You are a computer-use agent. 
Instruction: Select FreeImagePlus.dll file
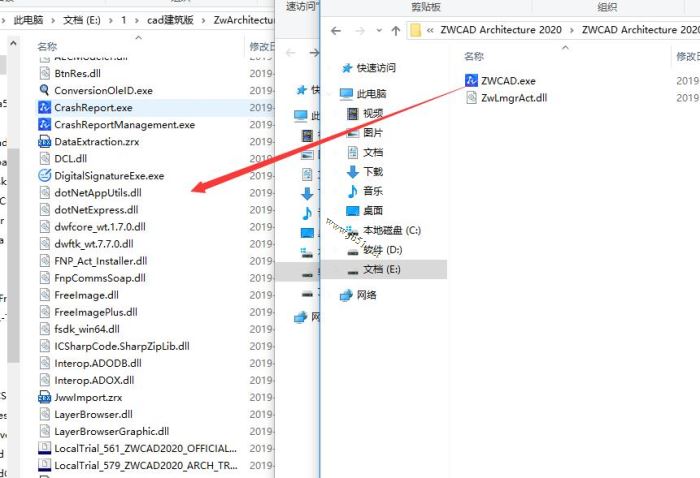(96, 312)
